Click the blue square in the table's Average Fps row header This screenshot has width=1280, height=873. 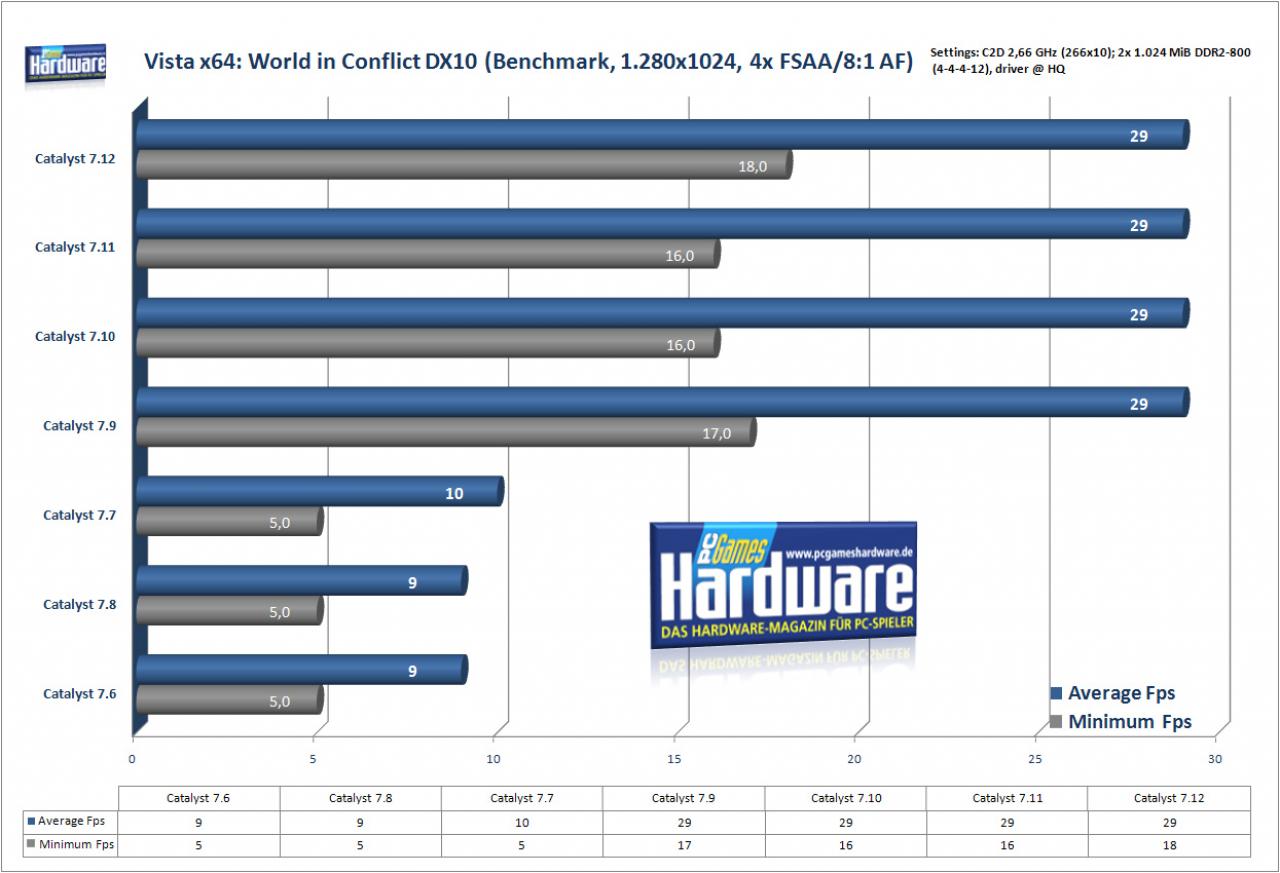pos(32,821)
